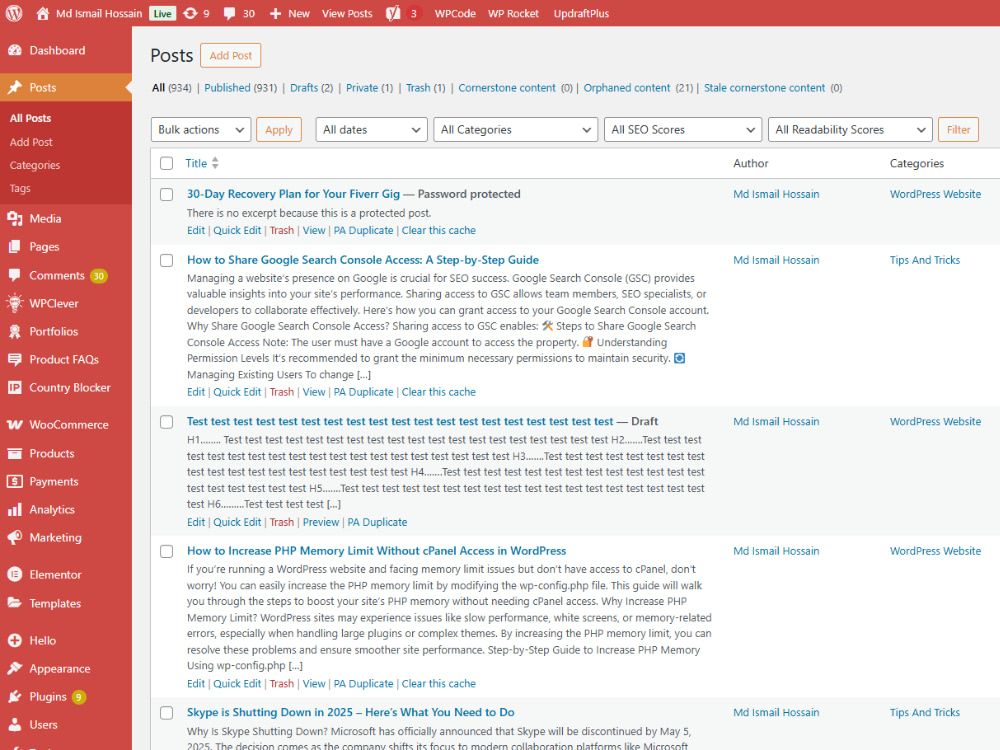Click the WPClever lightbulb icon
This screenshot has height=750, width=1000.
coord(15,304)
